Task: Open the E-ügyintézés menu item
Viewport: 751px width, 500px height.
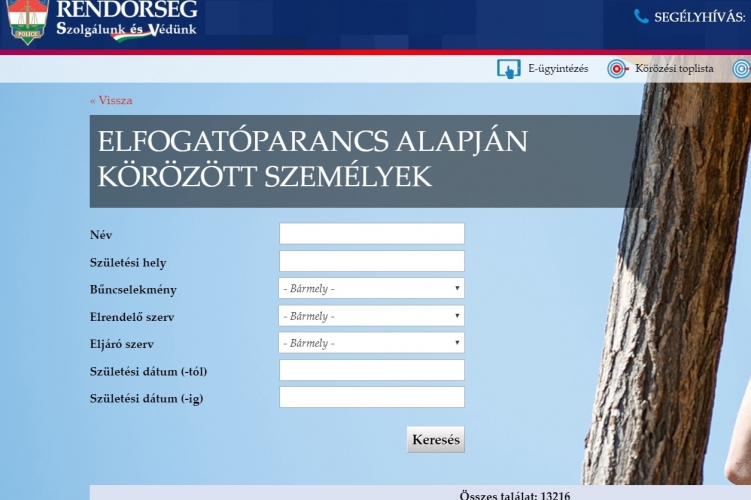Action: coord(558,69)
